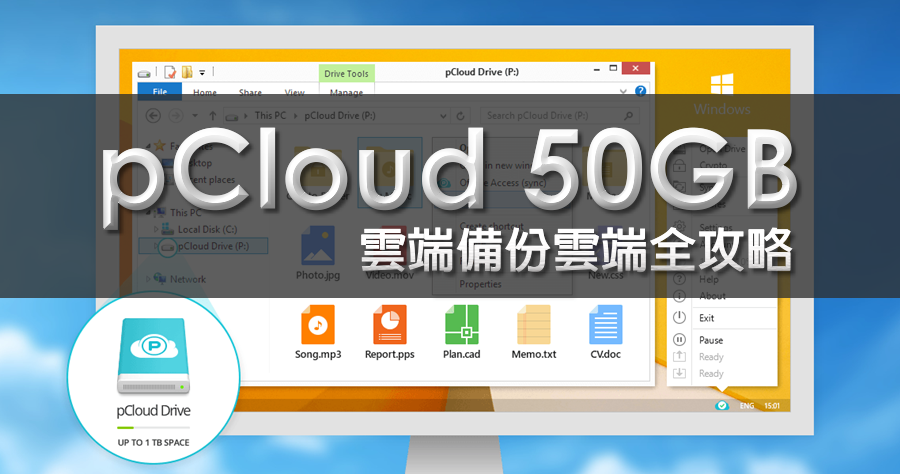Click the pCloud Drive disk logo
900x474 pixels.
pos(154,356)
